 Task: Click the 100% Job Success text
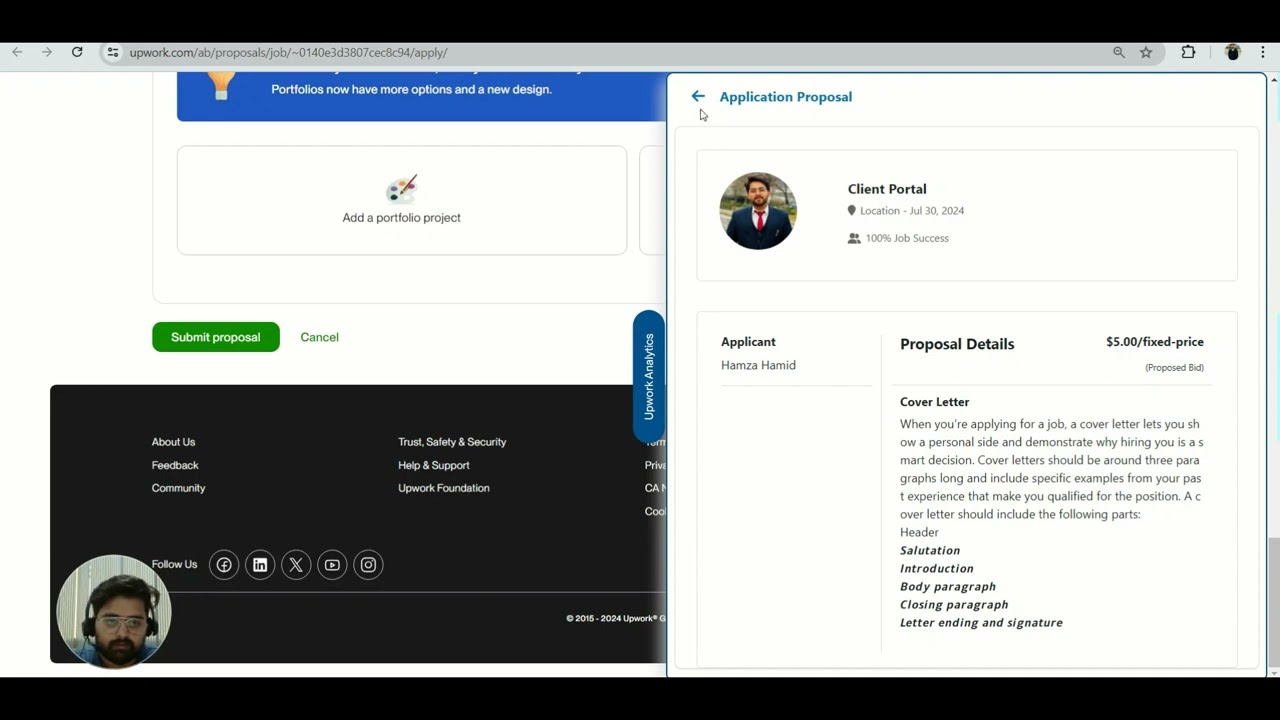[907, 238]
